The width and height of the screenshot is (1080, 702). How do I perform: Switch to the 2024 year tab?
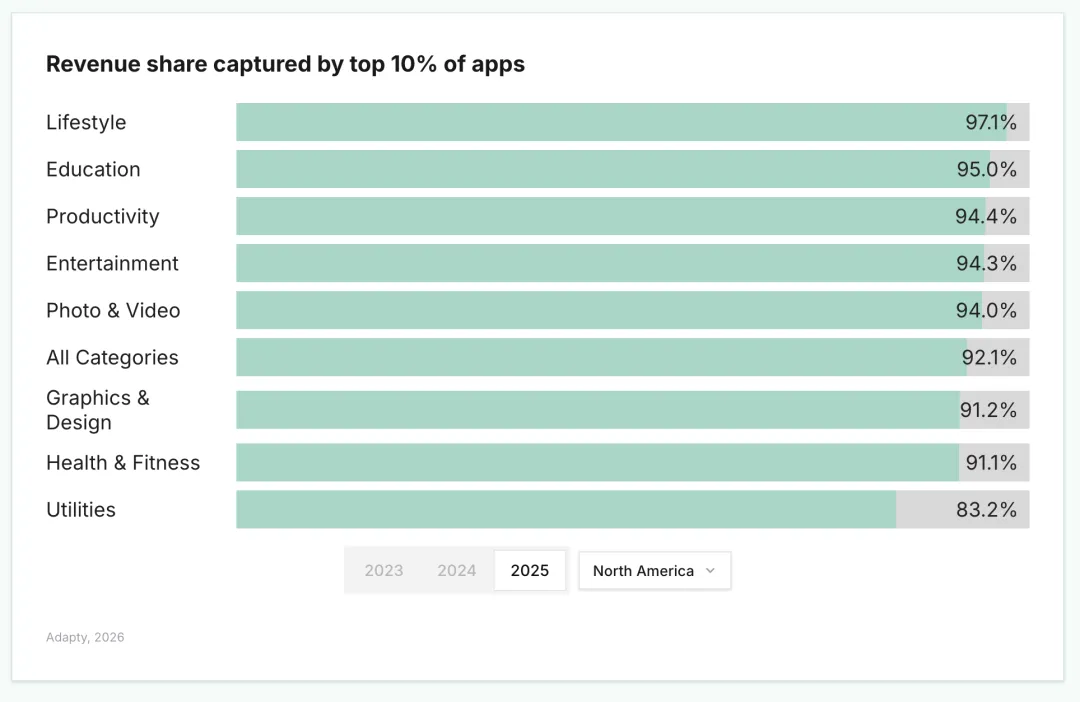457,571
